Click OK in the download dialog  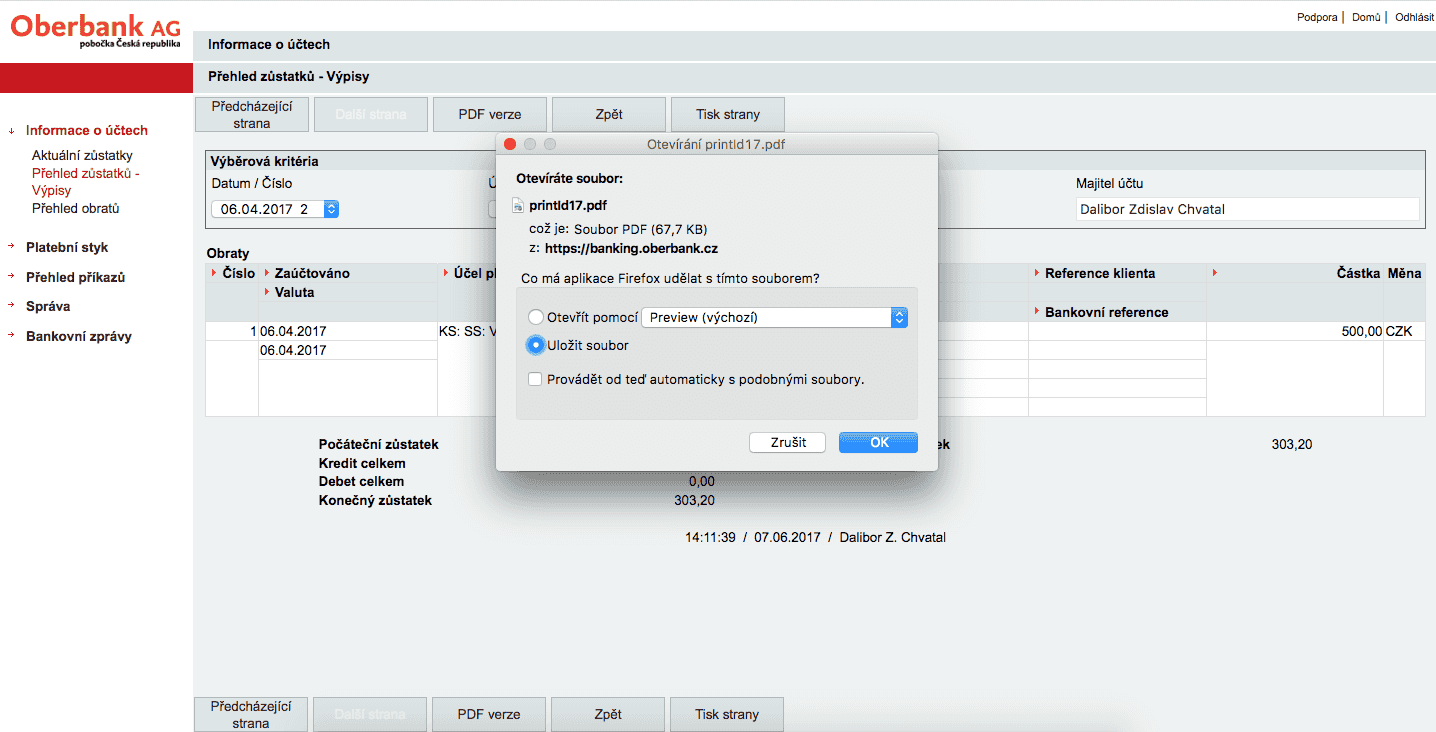click(878, 442)
